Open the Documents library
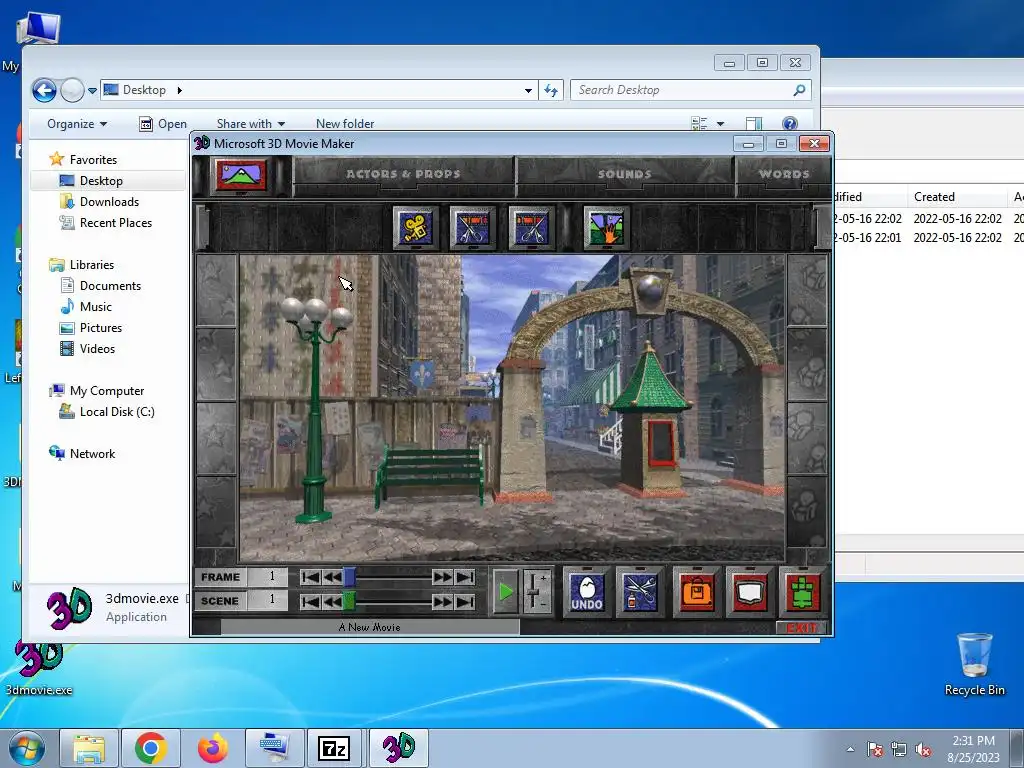The image size is (1024, 768). point(110,285)
